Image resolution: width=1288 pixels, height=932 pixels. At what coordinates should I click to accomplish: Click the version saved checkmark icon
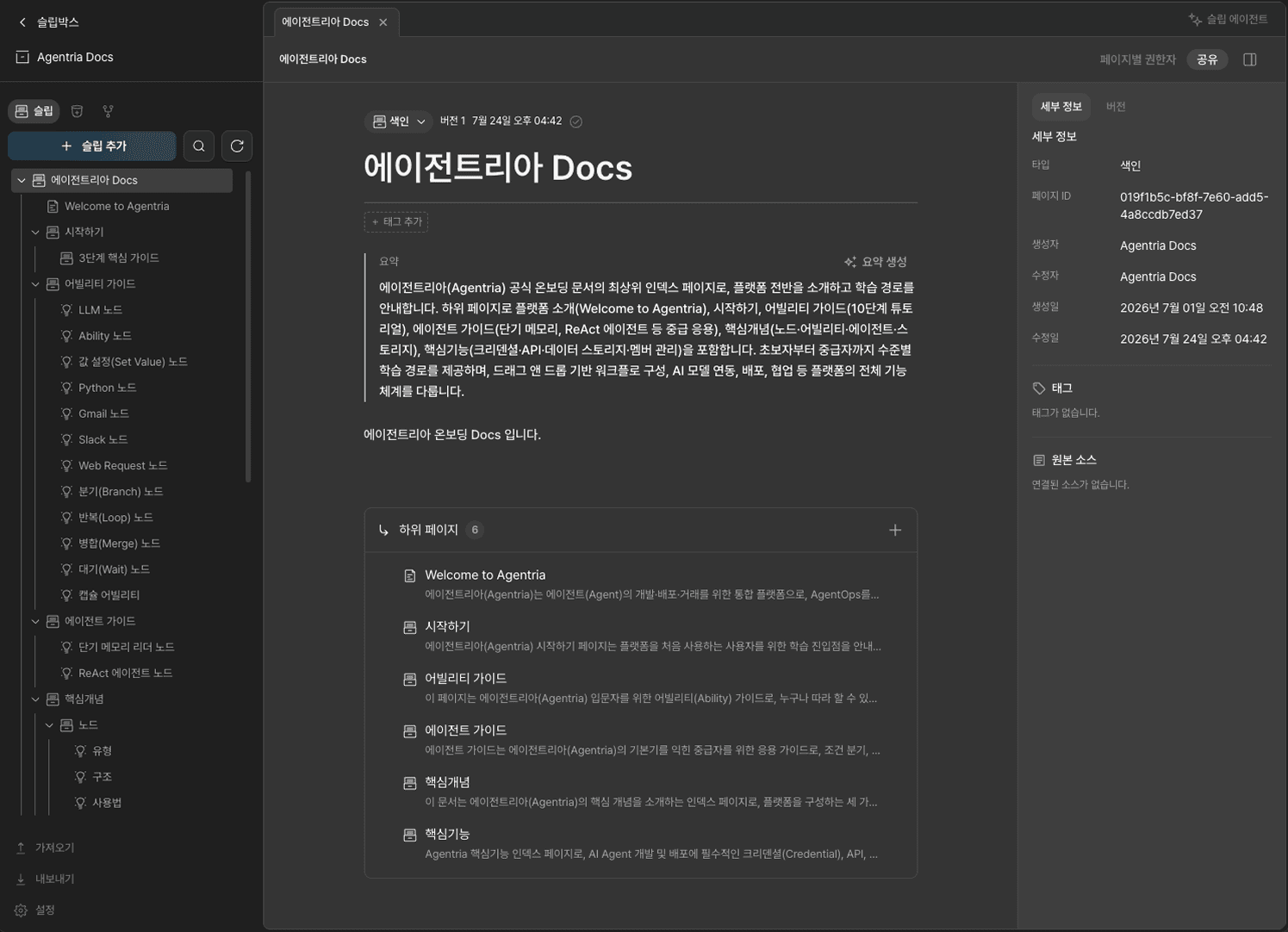pyautogui.click(x=576, y=121)
